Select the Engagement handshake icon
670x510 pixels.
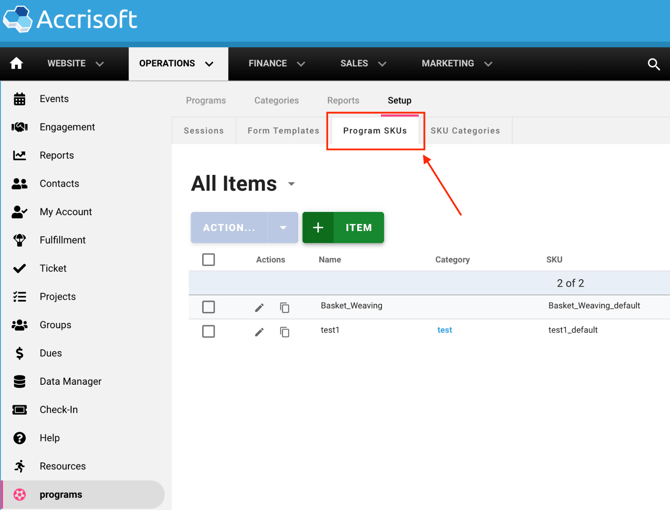pos(19,127)
